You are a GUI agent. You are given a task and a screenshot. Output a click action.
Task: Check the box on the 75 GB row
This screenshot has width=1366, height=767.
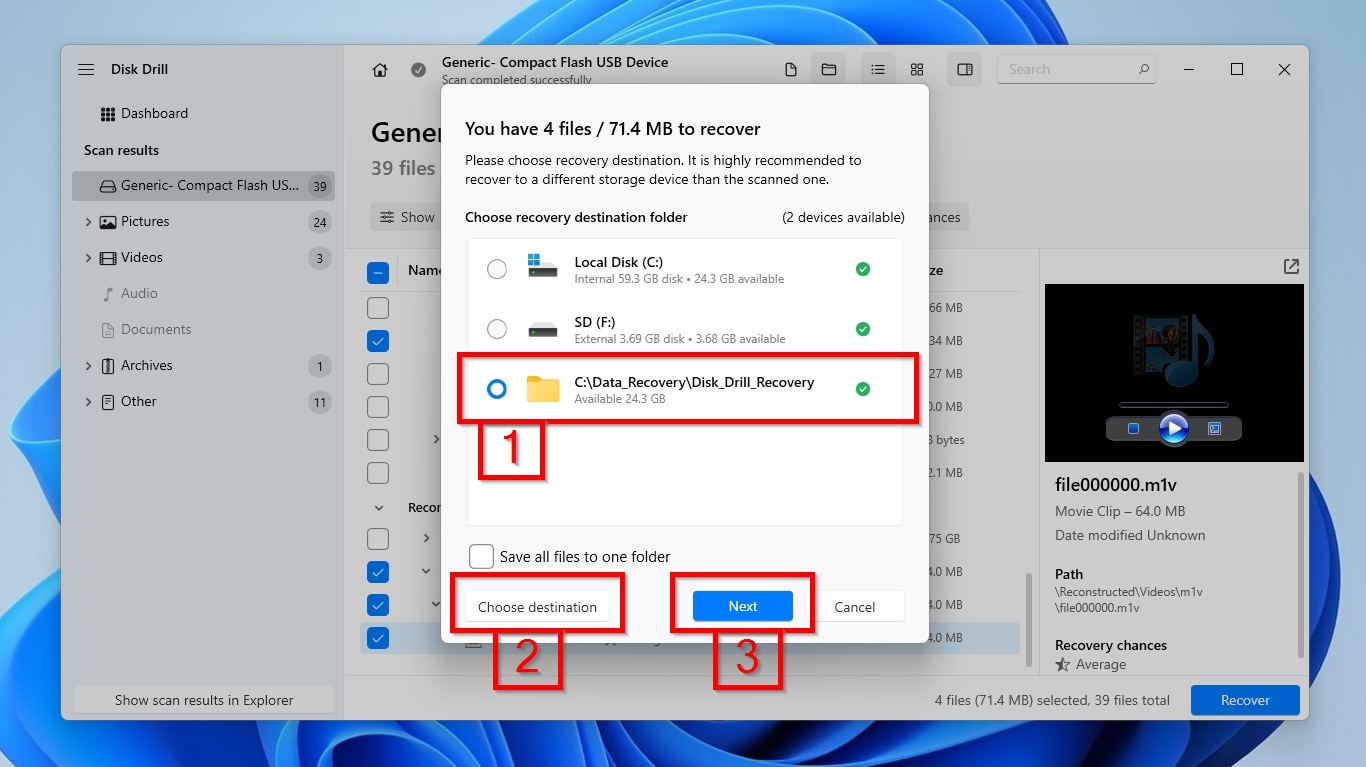[378, 539]
